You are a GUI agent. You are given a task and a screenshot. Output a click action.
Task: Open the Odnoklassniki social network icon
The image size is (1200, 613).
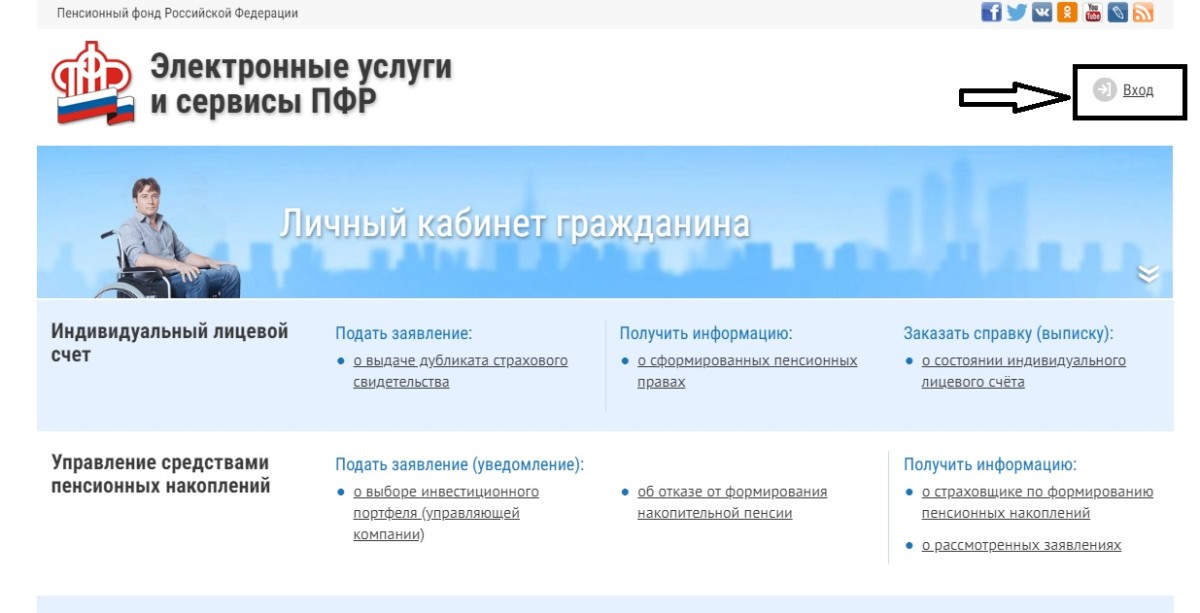1068,12
